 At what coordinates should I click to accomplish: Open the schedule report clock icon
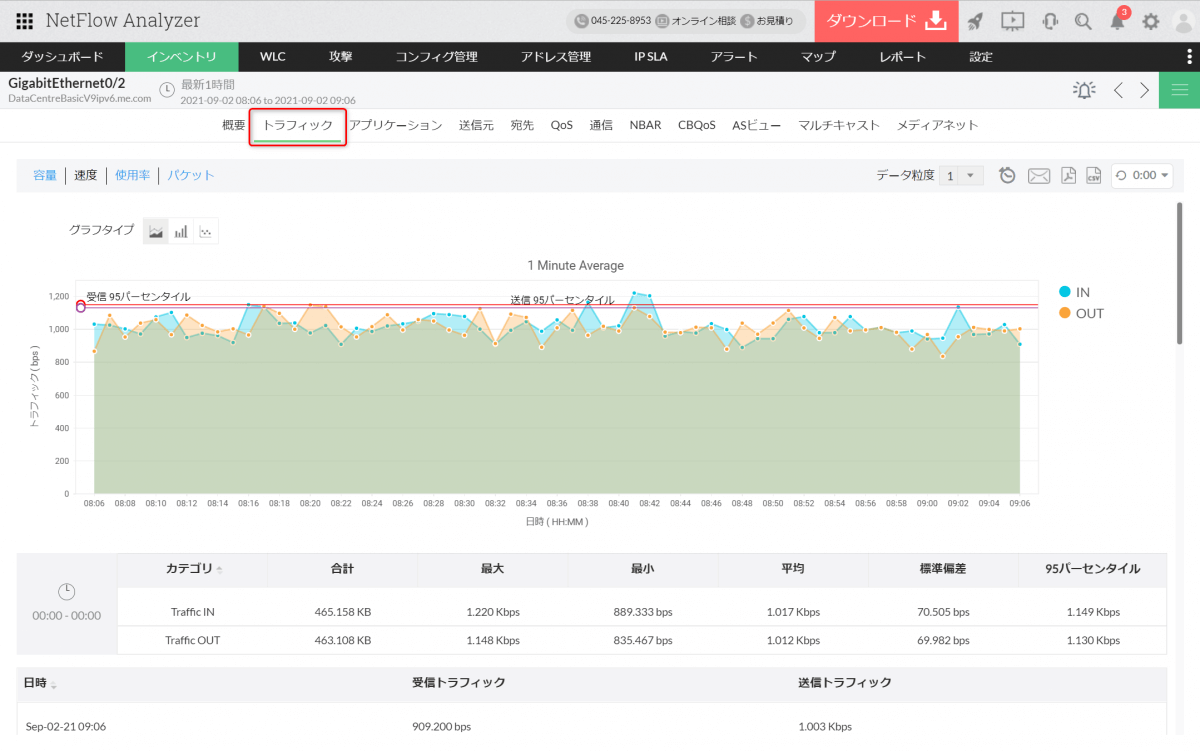[1008, 176]
